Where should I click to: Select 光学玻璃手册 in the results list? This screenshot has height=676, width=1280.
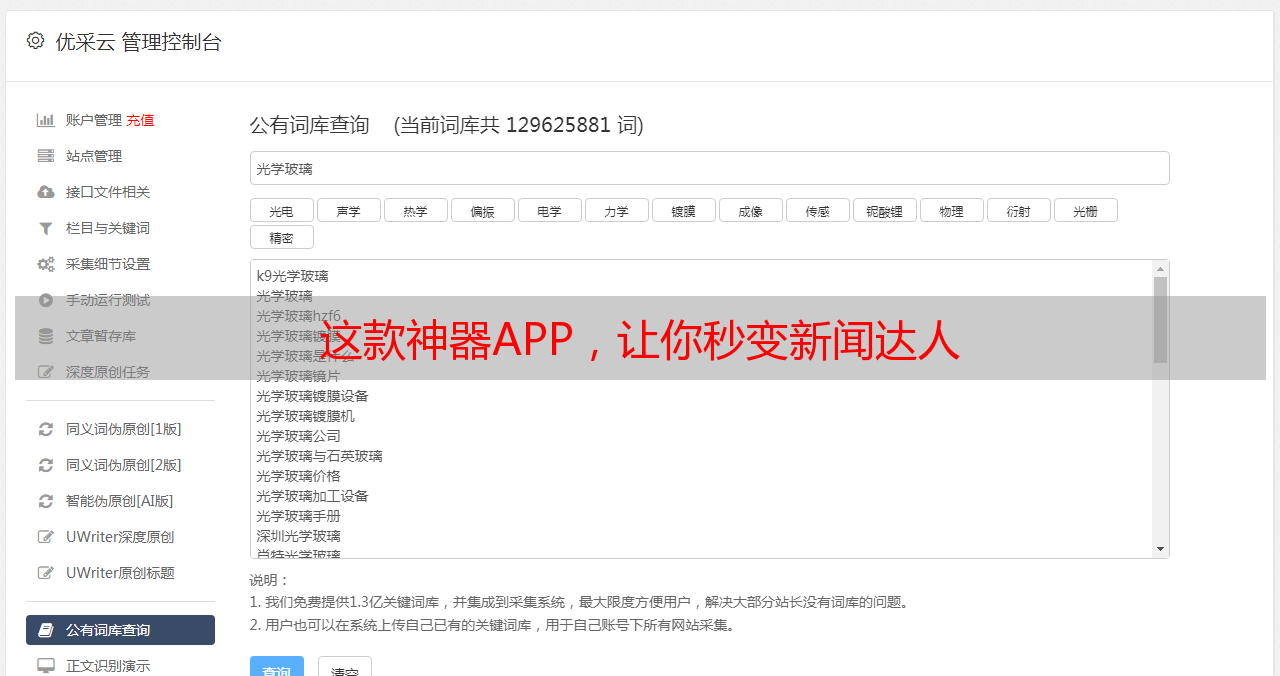coord(298,516)
